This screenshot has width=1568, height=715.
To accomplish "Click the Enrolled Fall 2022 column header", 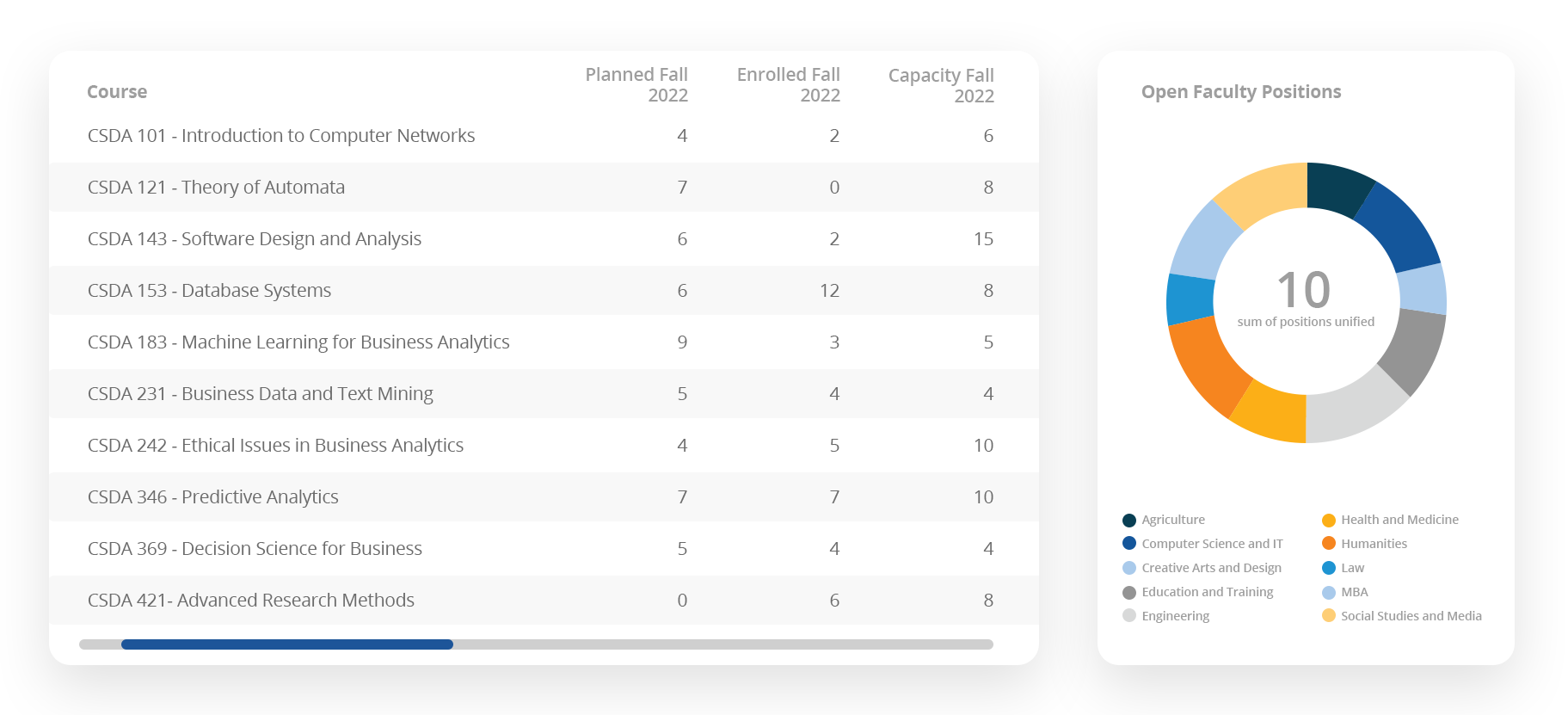I will (x=789, y=85).
